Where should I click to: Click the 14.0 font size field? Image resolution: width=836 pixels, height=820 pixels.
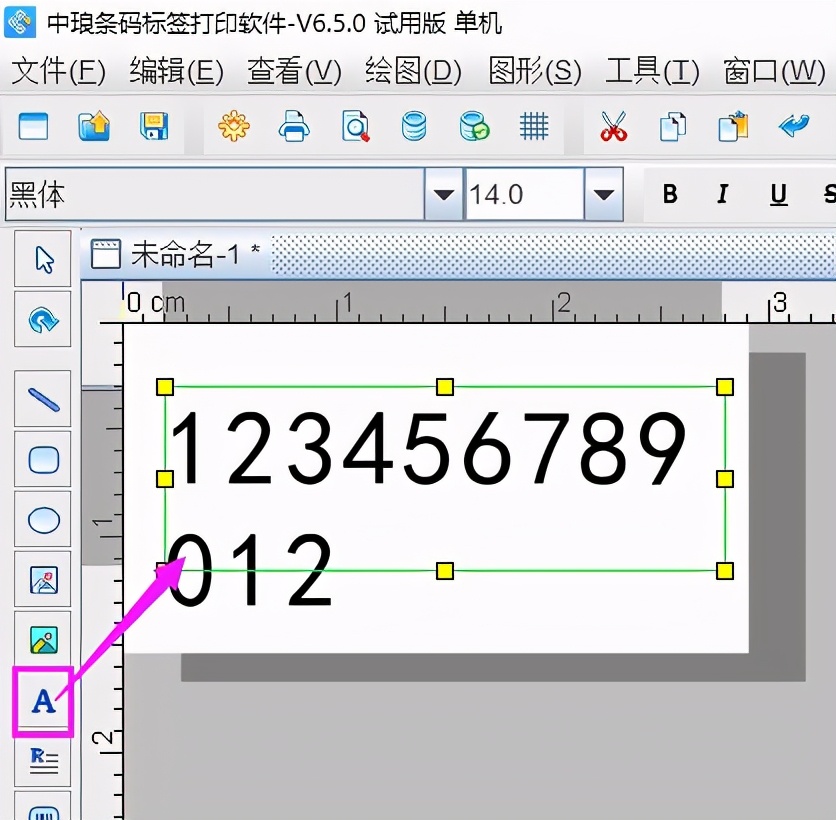[x=525, y=194]
